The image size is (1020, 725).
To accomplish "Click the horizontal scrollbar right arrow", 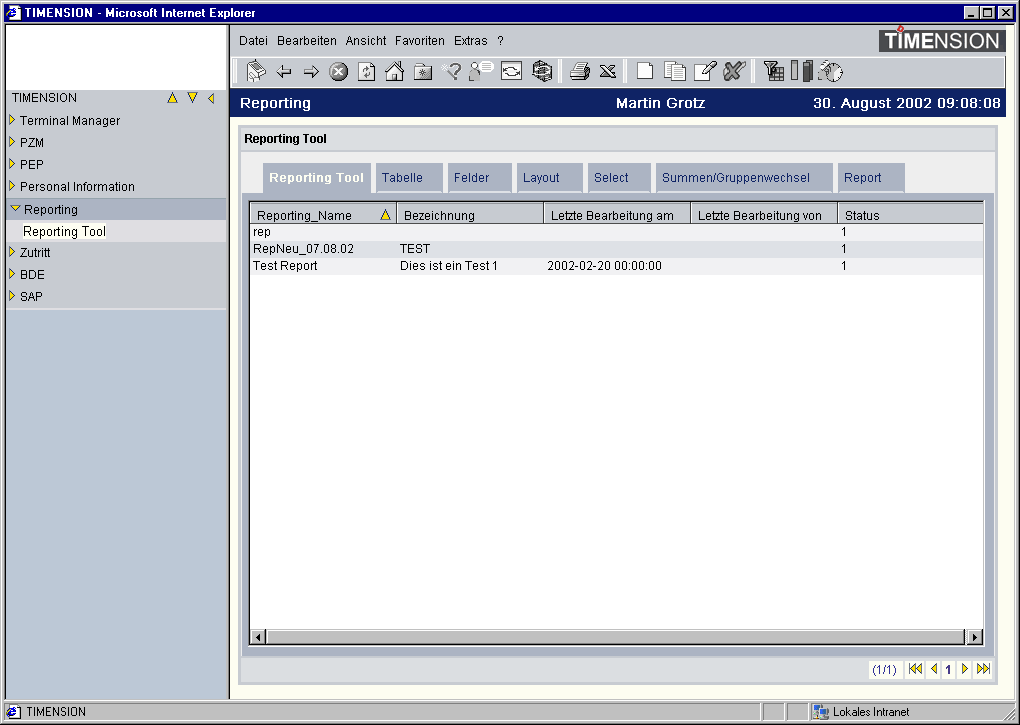I will (974, 637).
